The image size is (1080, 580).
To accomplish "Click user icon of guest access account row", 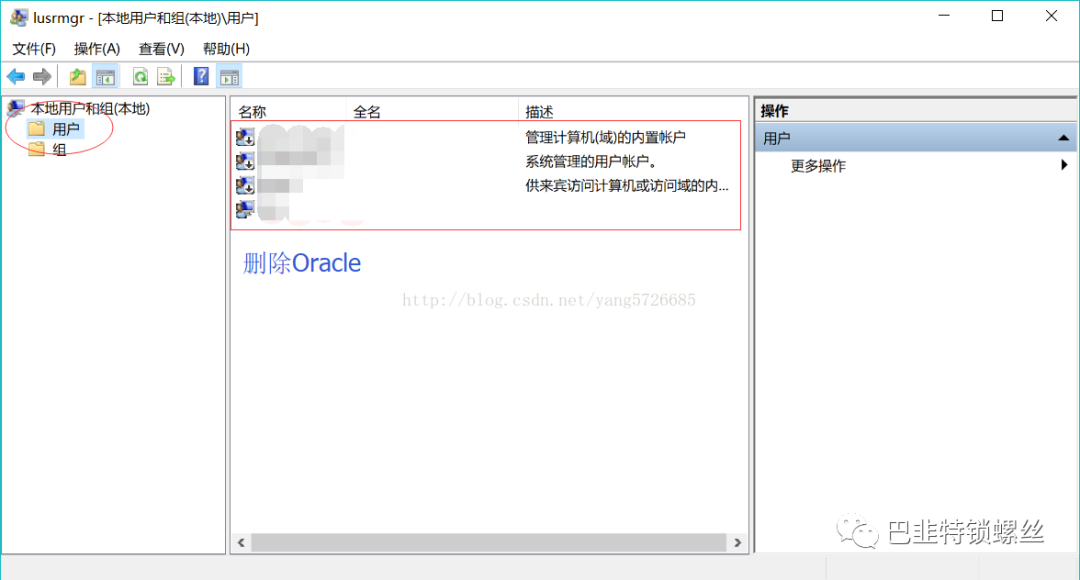I will pyautogui.click(x=245, y=185).
